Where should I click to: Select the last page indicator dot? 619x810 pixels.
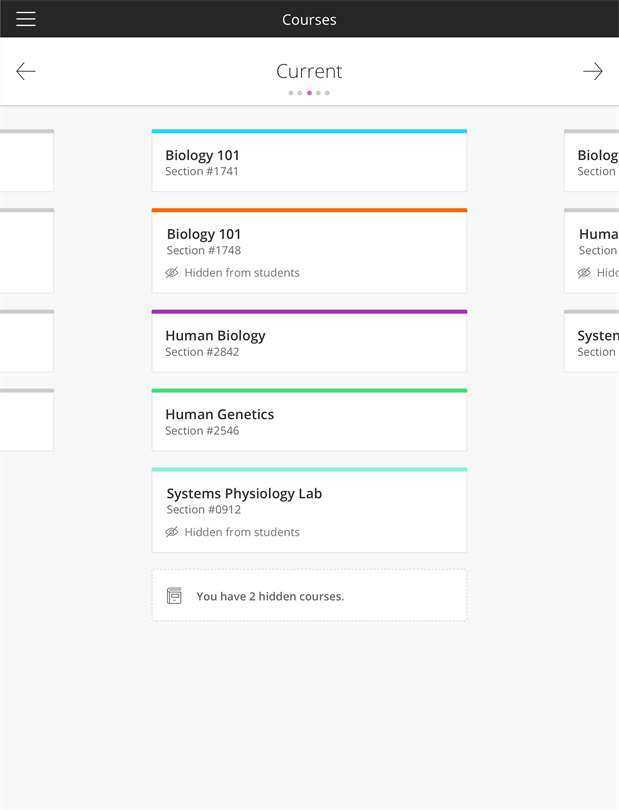point(327,93)
